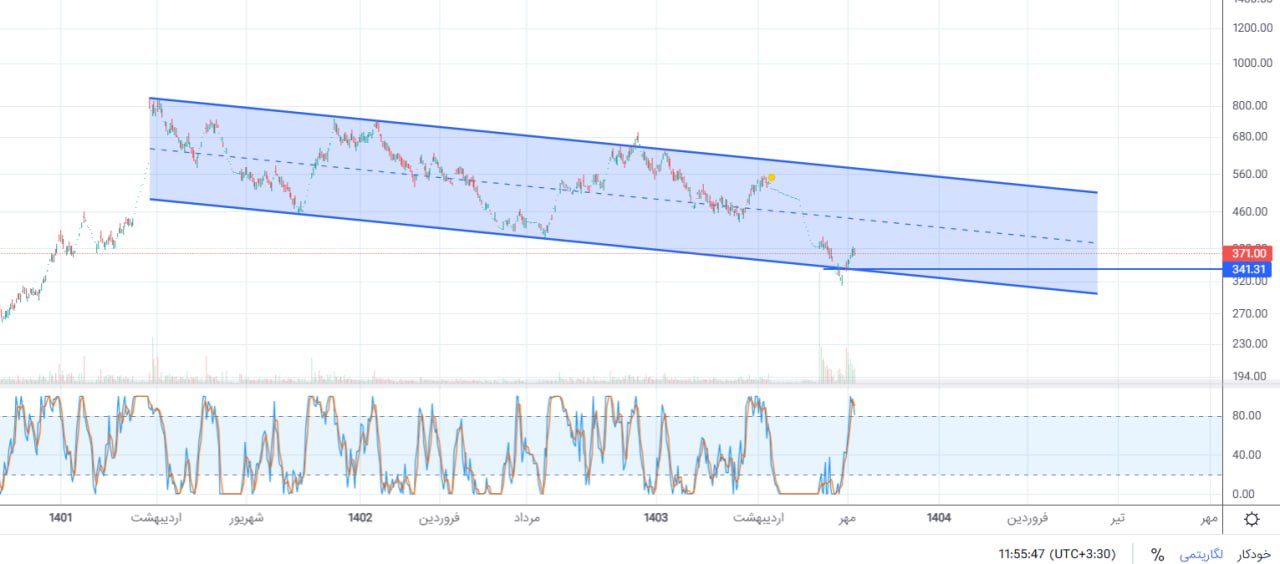The image size is (1280, 564).
Task: Click the 230.00 level on price axis
Action: pyautogui.click(x=1251, y=344)
